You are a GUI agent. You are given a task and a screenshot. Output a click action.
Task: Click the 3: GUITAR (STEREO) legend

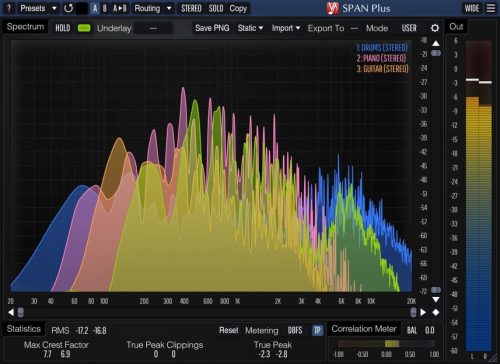[x=382, y=69]
